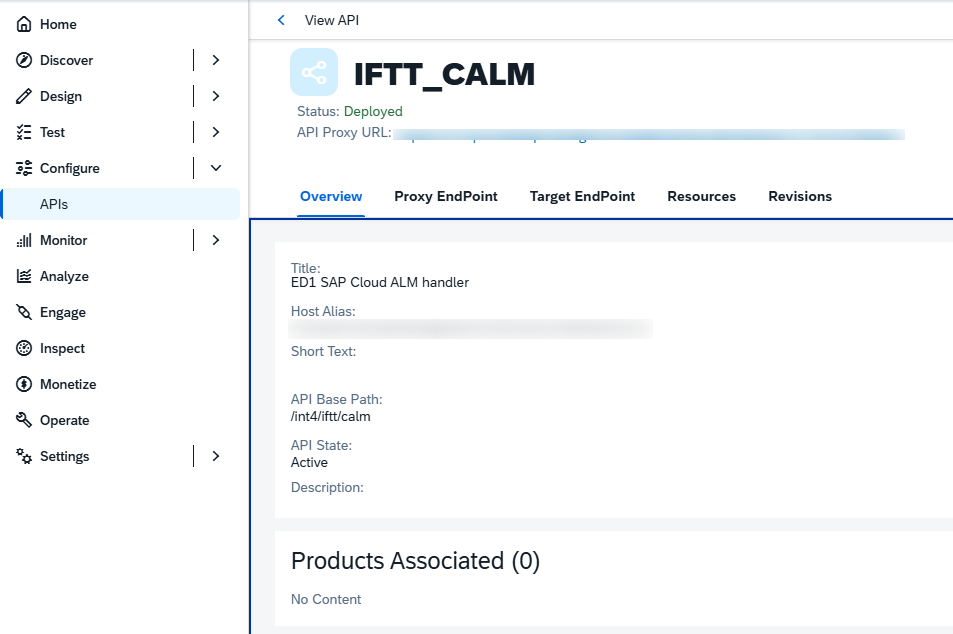Viewport: 953px width, 634px height.
Task: Click the Description: label
Action: (327, 488)
